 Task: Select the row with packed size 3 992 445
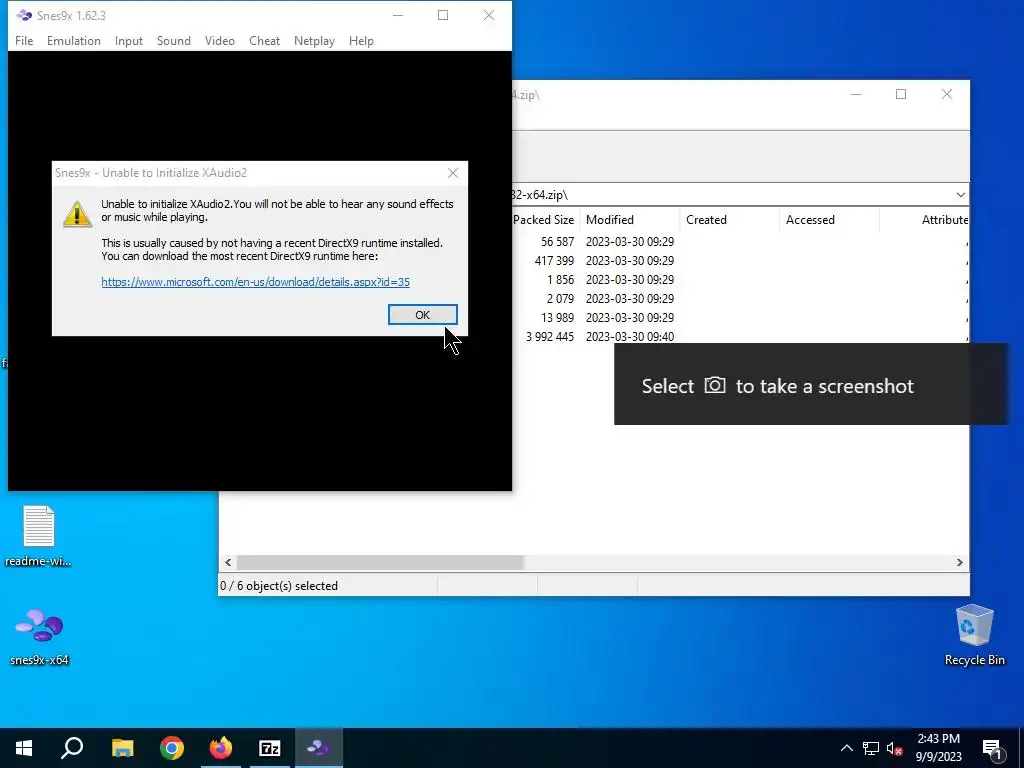tap(741, 336)
